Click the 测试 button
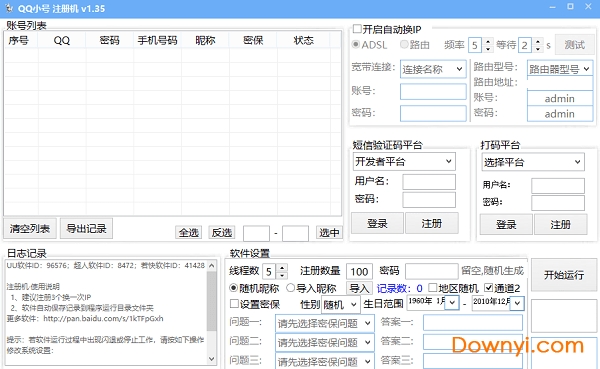Viewport: 600px width, 369px height. point(574,45)
